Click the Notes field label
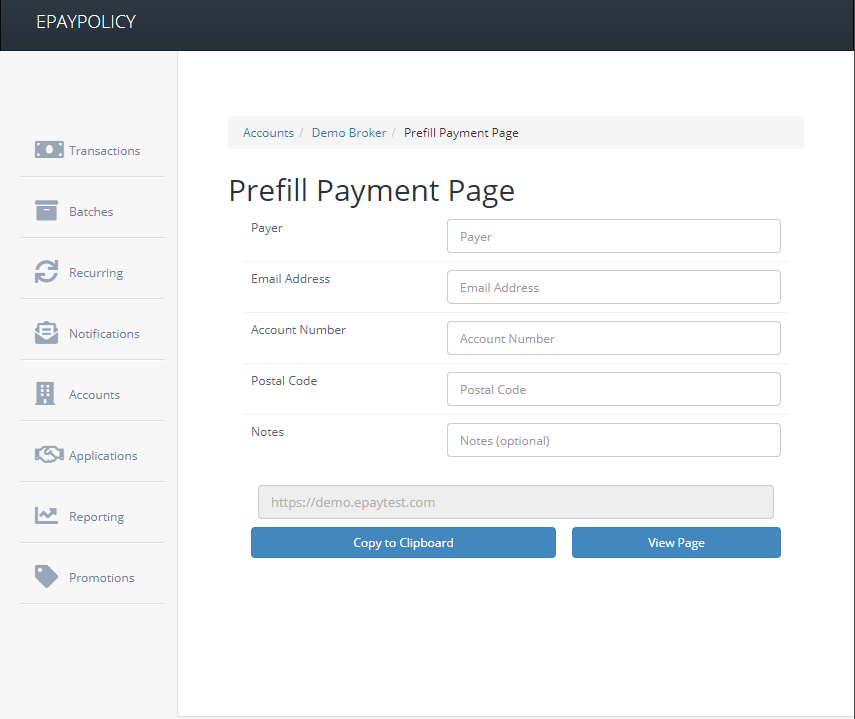The width and height of the screenshot is (855, 719). [267, 432]
